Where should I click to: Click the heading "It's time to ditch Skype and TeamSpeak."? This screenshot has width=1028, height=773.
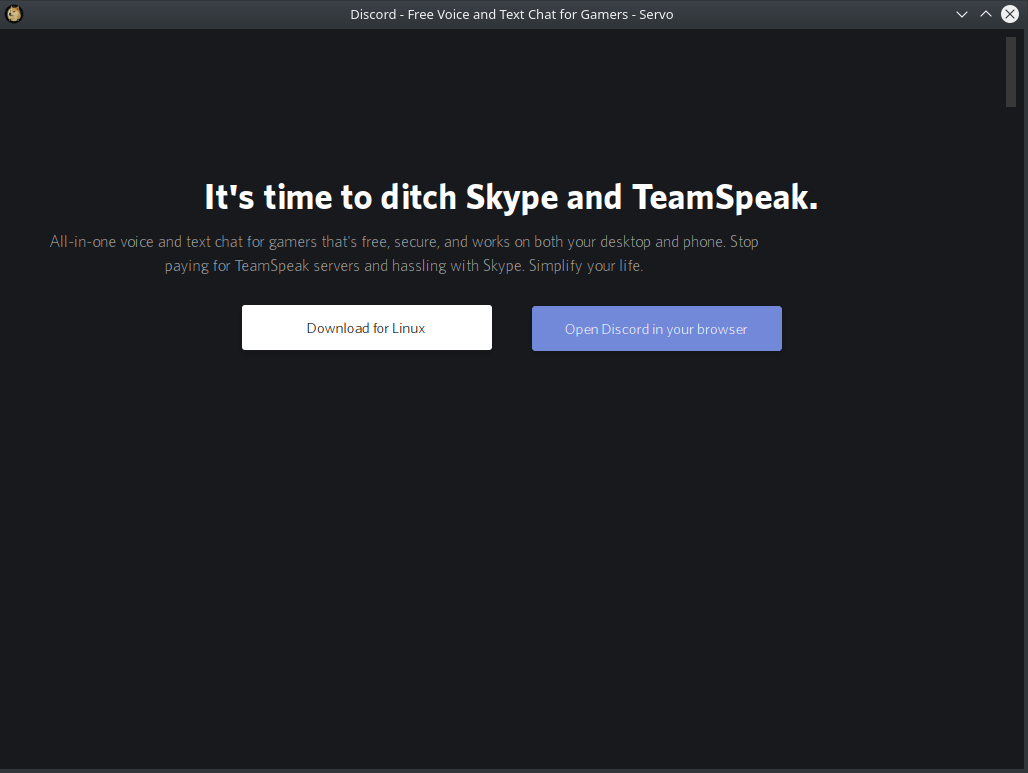511,197
